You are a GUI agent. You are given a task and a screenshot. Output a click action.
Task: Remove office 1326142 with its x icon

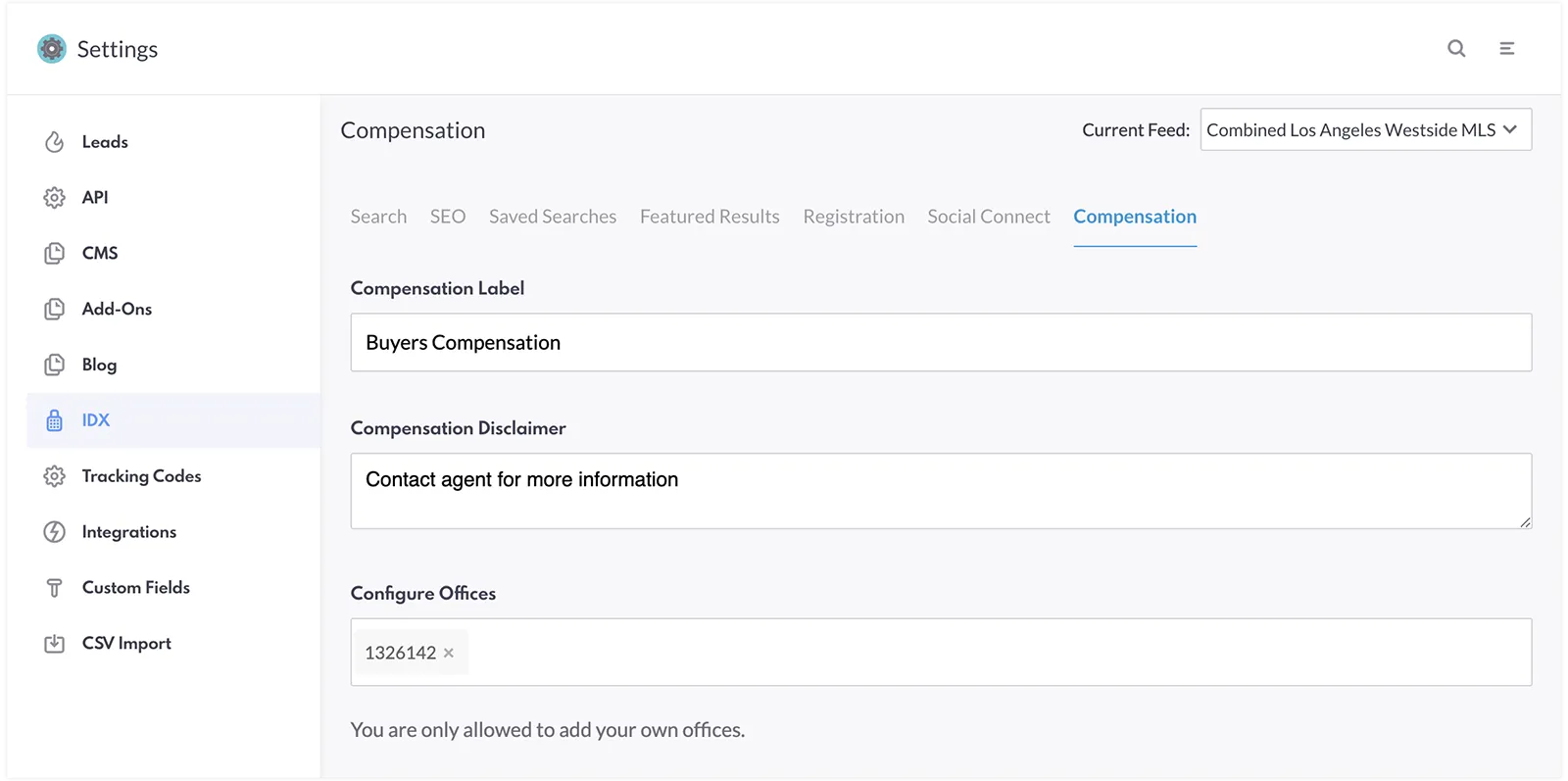[x=449, y=653]
